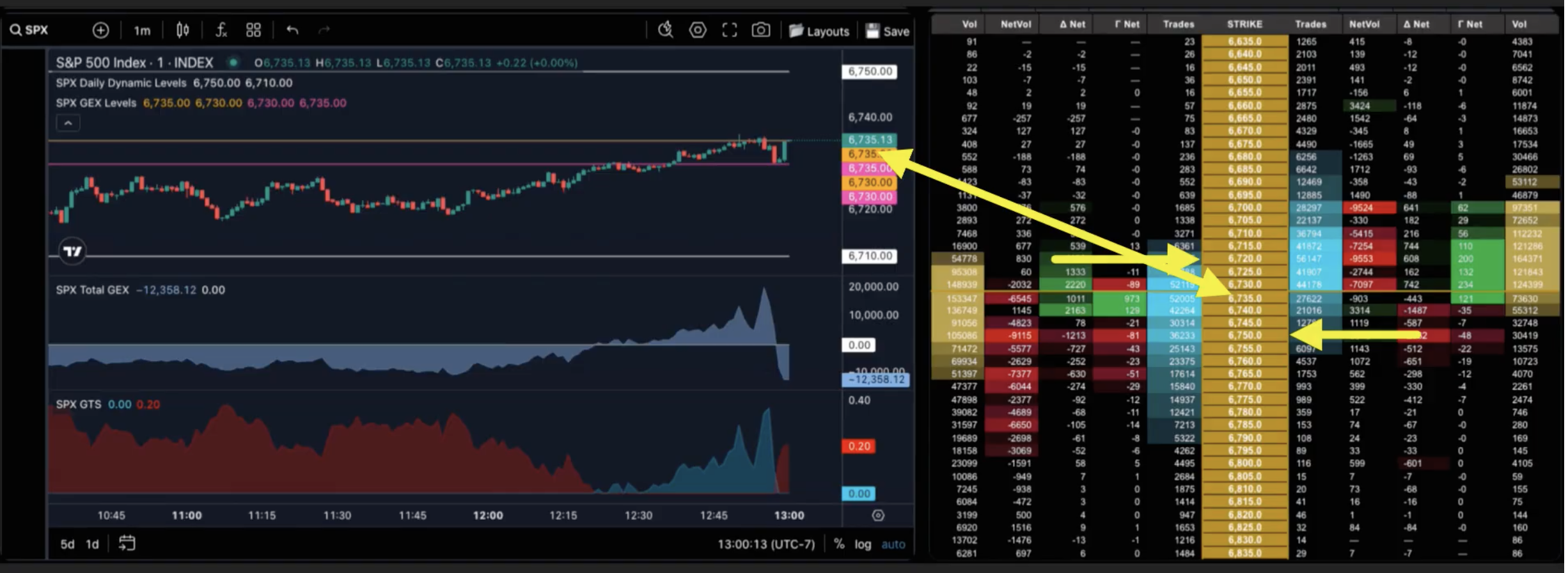This screenshot has width=1568, height=573.
Task: Open indicator templates grid
Action: point(253,30)
